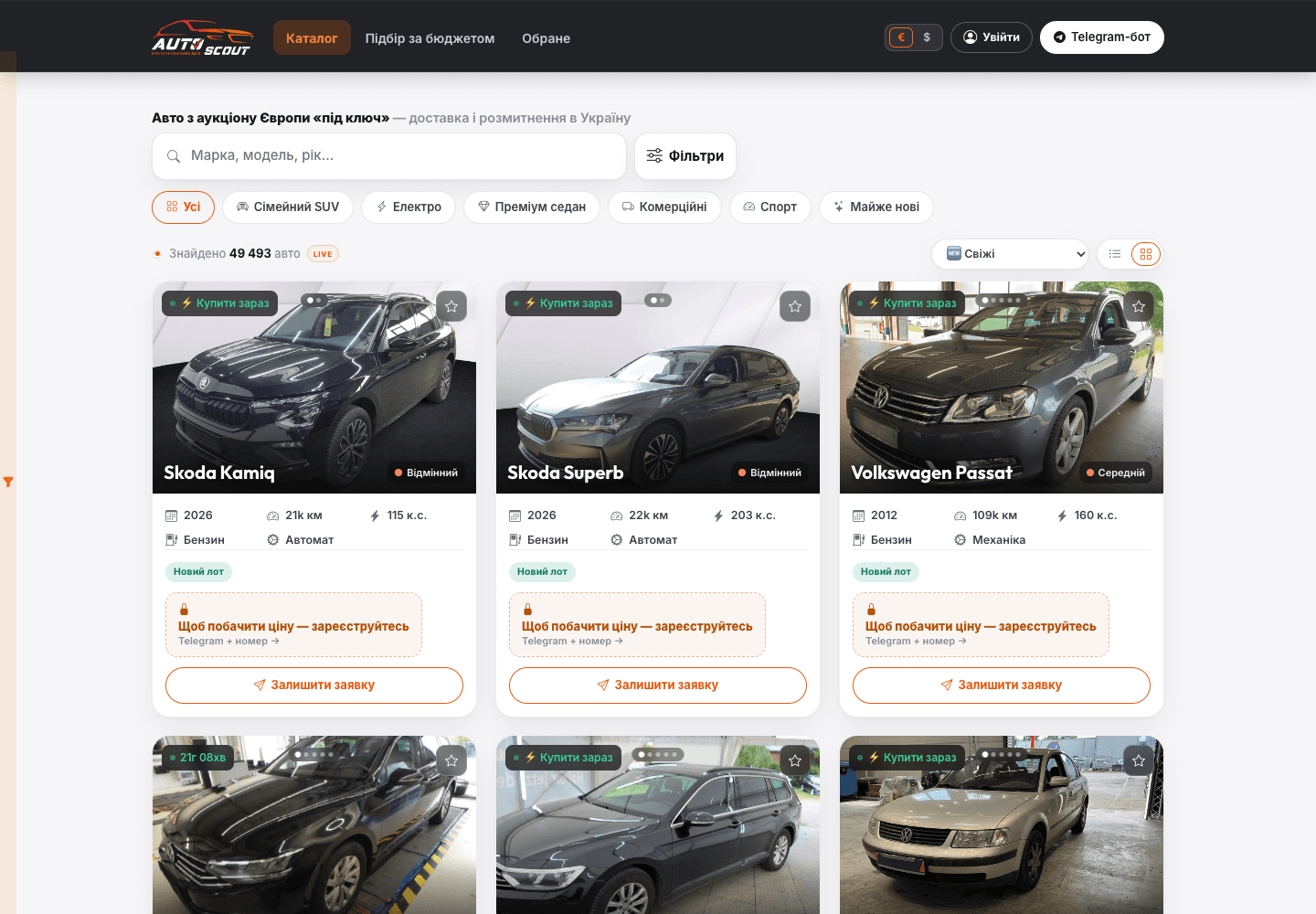Open Підбір за бюджетом page
Viewport: 1316px width, 914px height.
[x=430, y=38]
